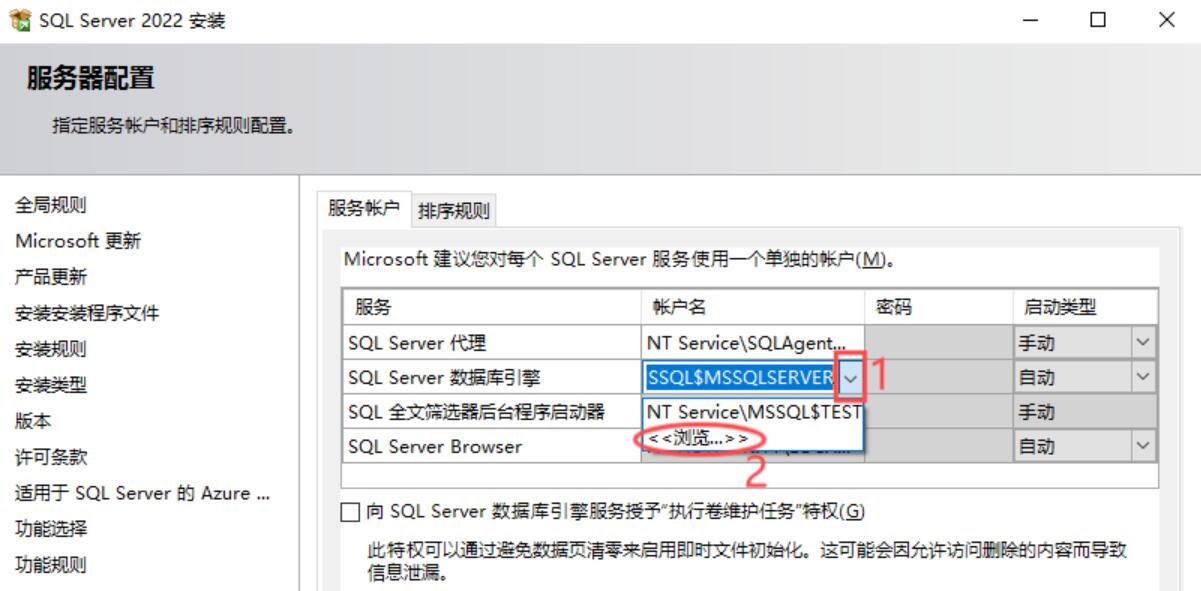Image resolution: width=1201 pixels, height=591 pixels.
Task: Click the 手动 startup value for 全文筛选器
Action: [x=1085, y=412]
